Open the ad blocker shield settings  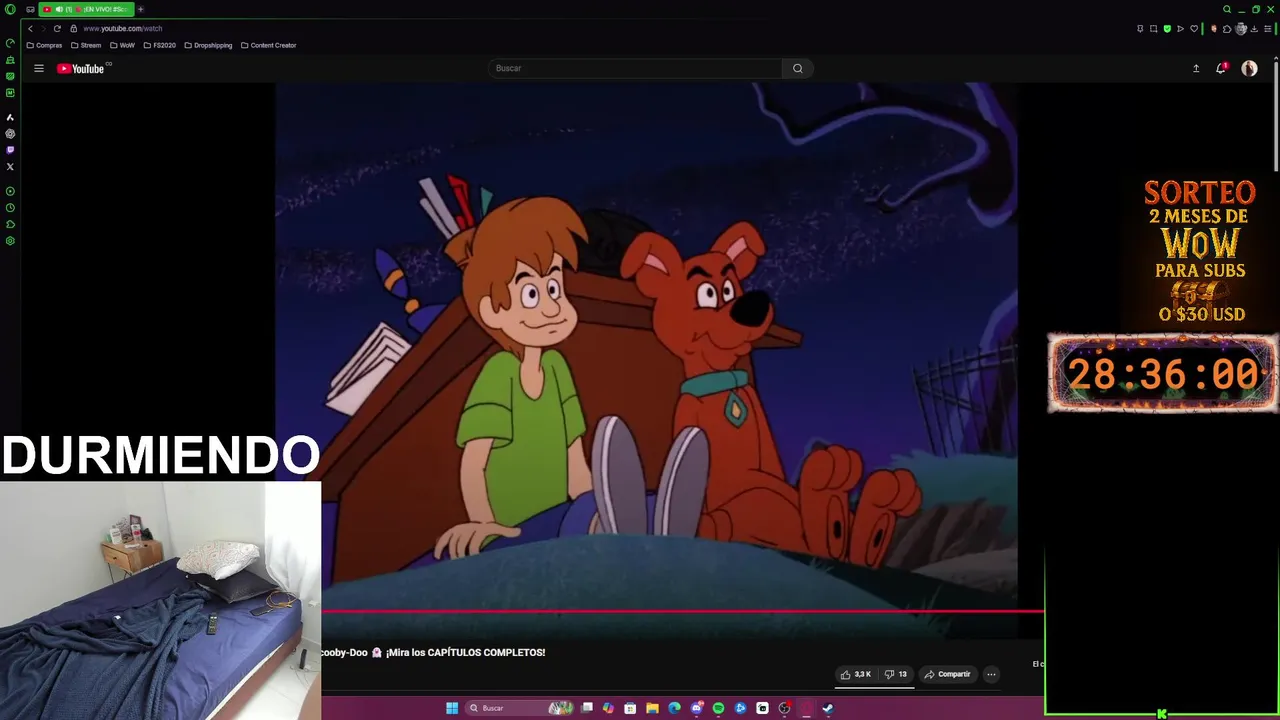pyautogui.click(x=1167, y=28)
